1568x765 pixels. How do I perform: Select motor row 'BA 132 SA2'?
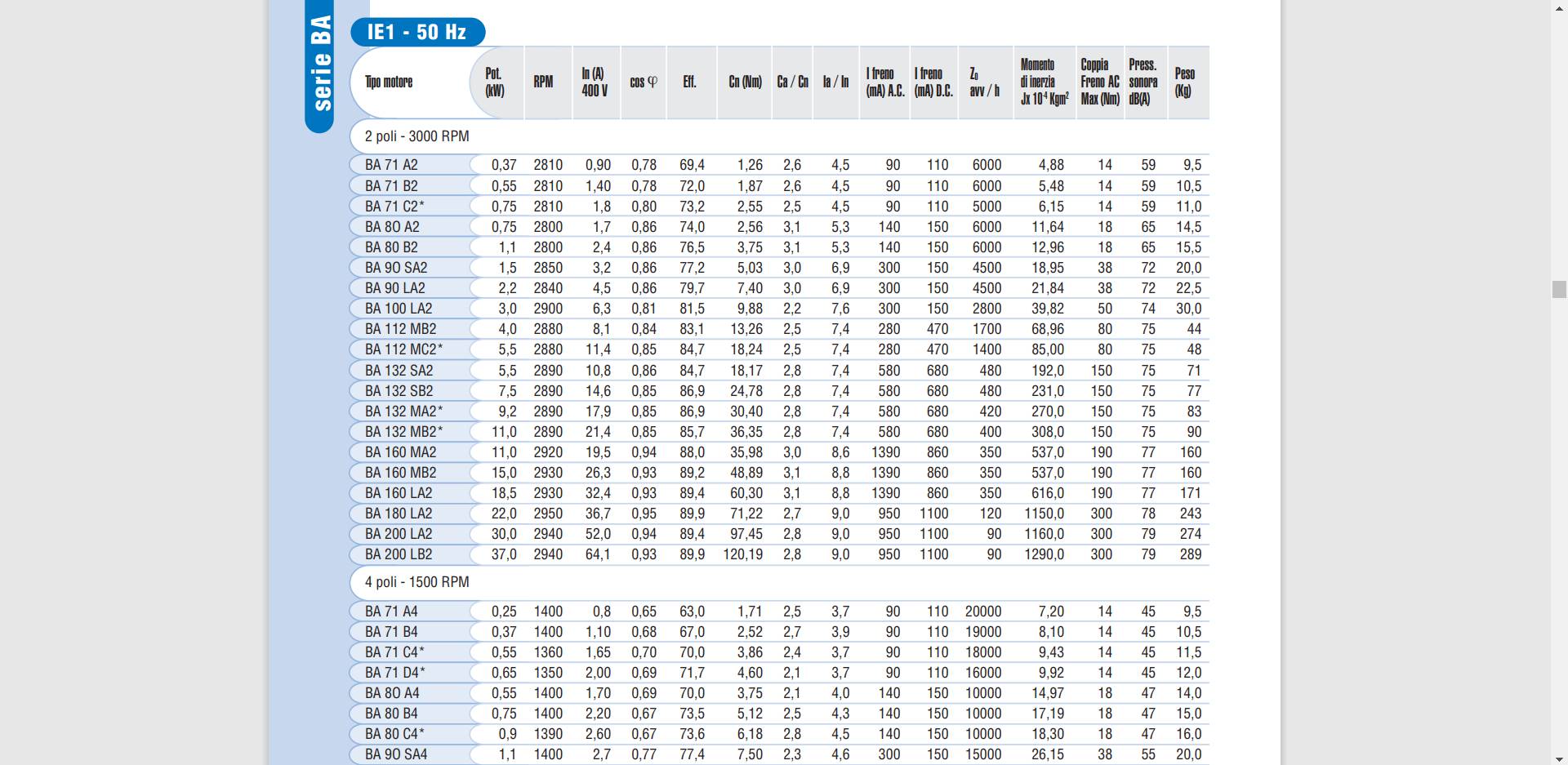tap(780, 371)
